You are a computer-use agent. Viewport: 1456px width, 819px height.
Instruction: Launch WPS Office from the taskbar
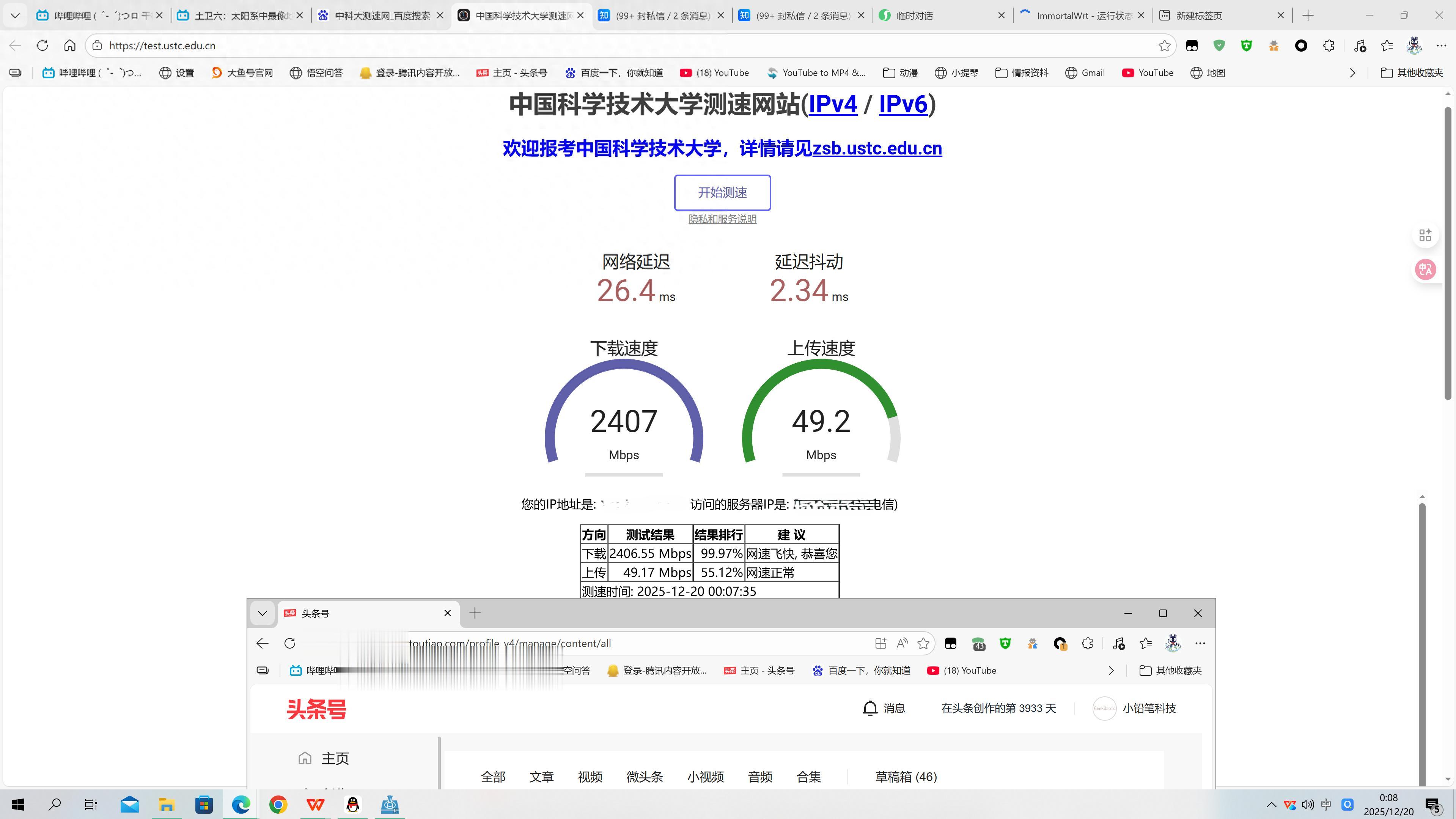coord(315,804)
